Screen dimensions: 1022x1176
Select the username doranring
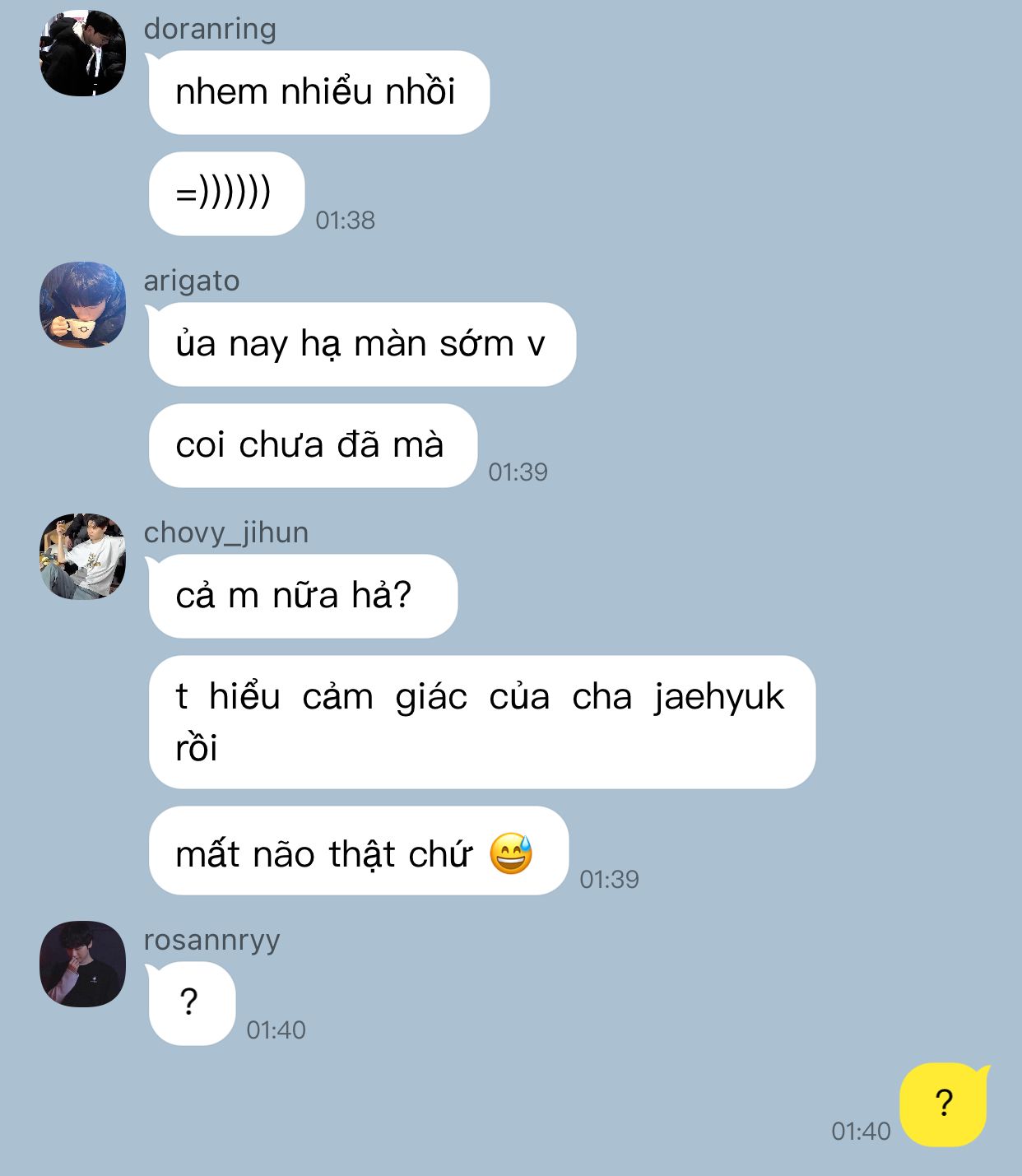[x=210, y=28]
